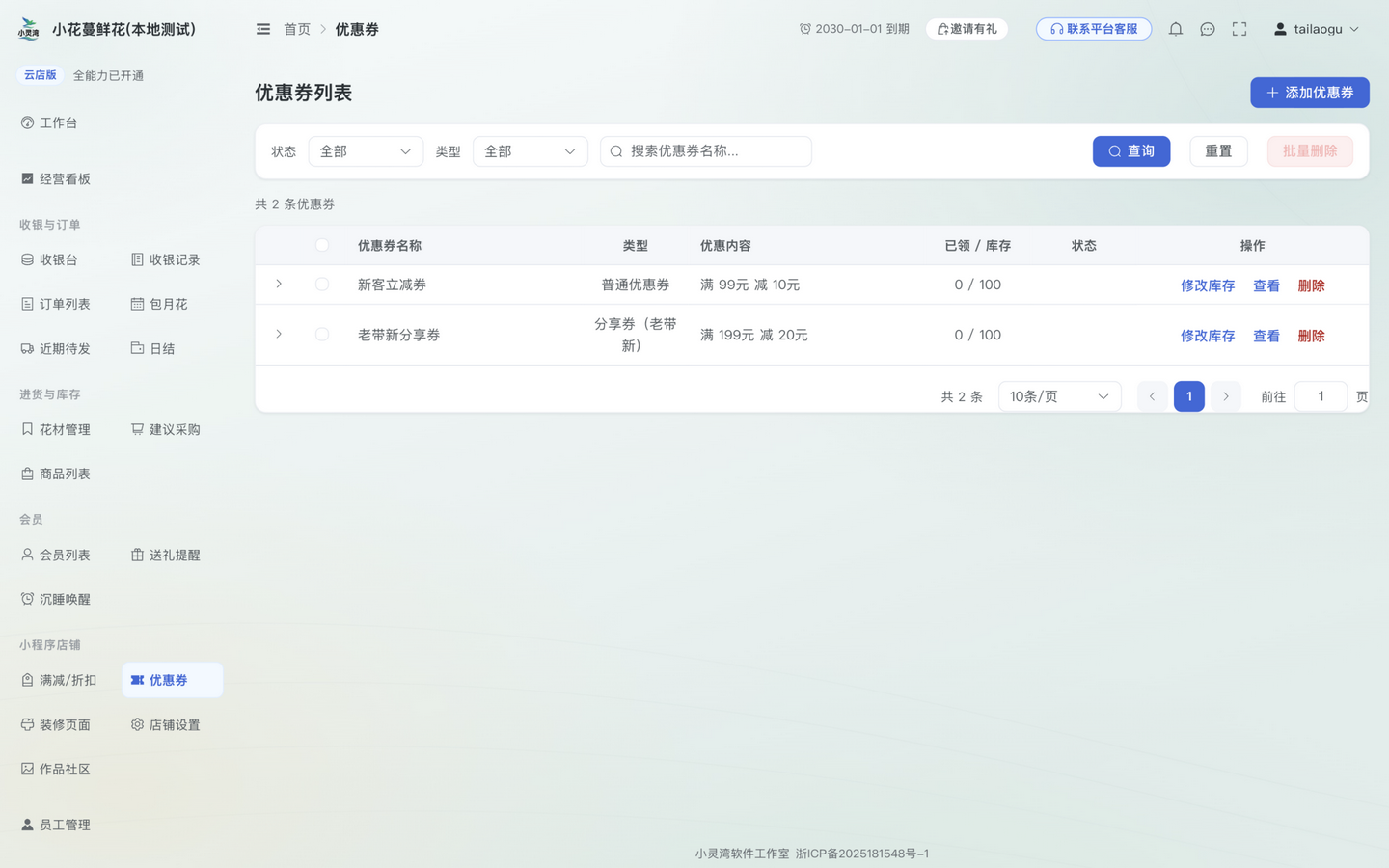
Task: Toggle fullscreen mode icon
Action: point(1239,29)
